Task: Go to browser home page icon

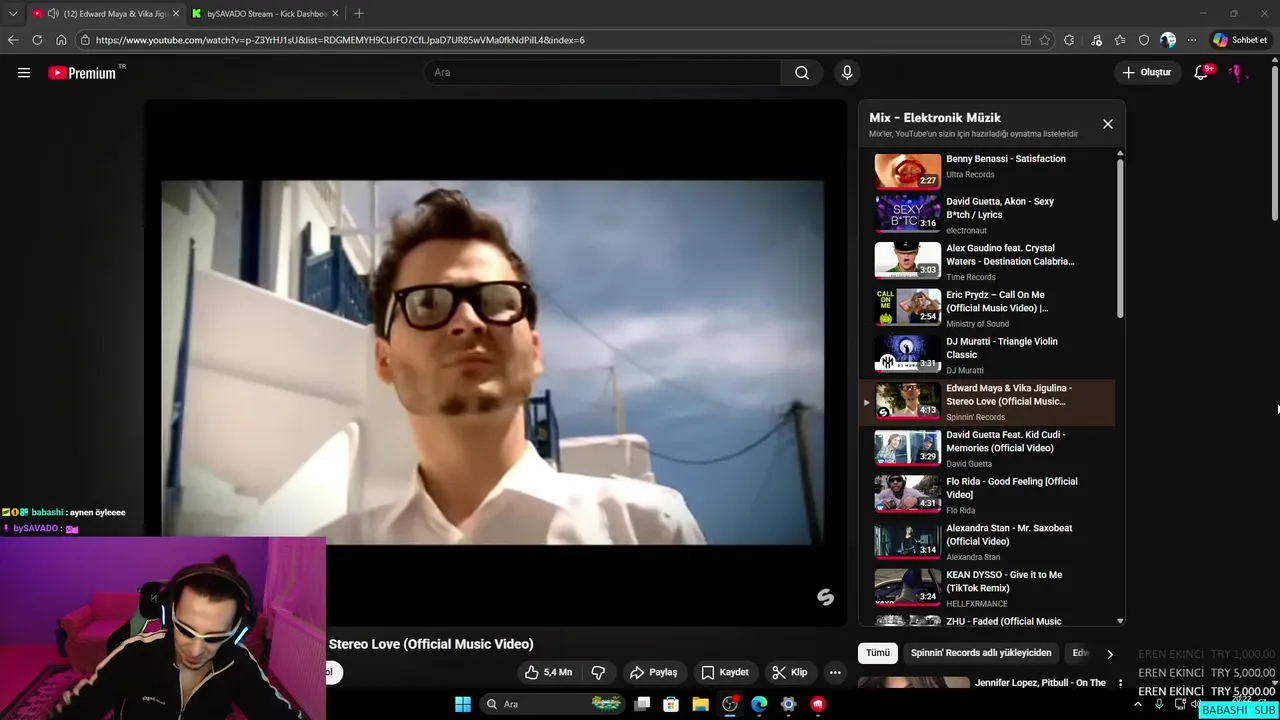Action: pyautogui.click(x=61, y=40)
